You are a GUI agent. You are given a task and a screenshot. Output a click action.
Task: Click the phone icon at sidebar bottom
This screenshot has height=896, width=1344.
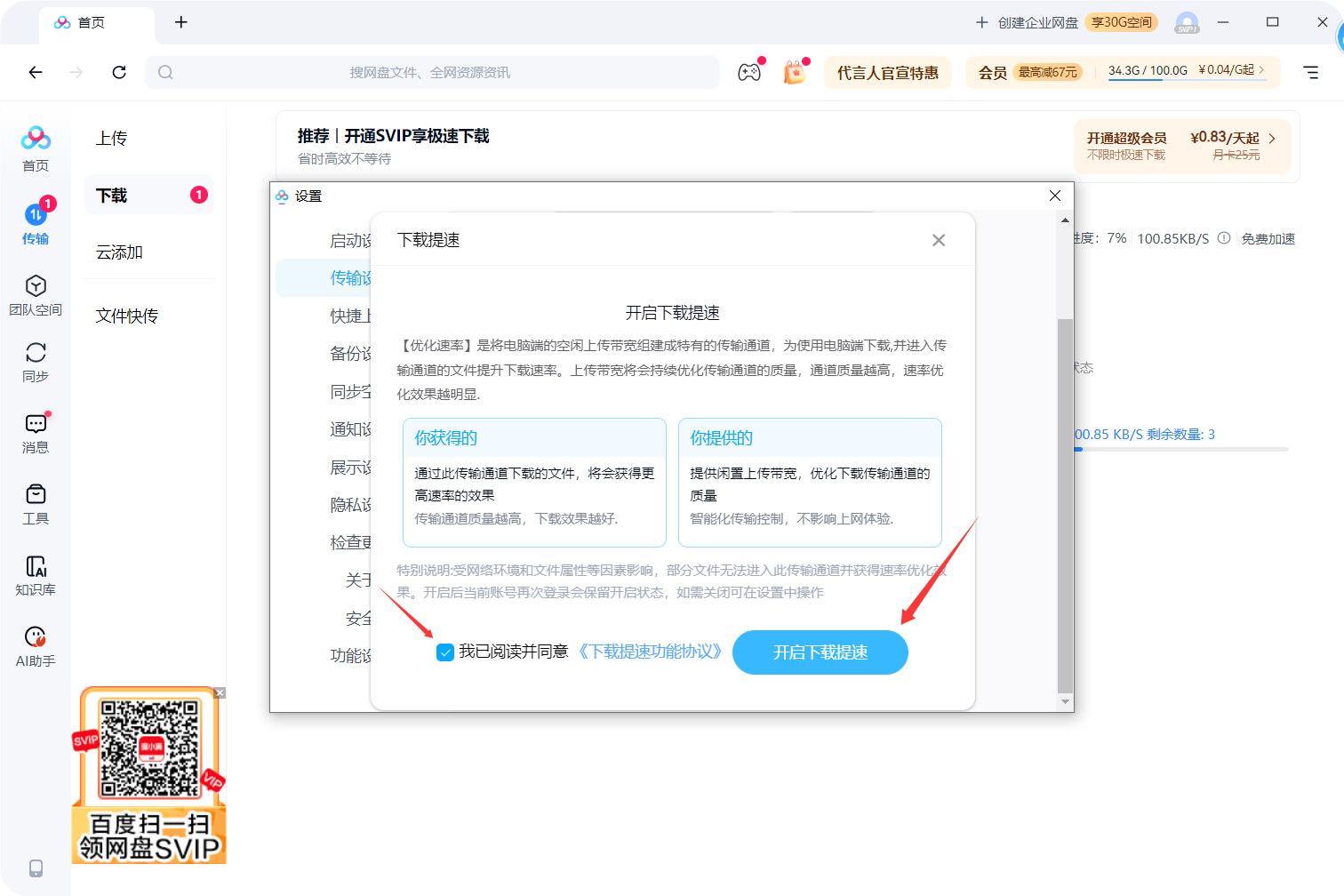(36, 868)
